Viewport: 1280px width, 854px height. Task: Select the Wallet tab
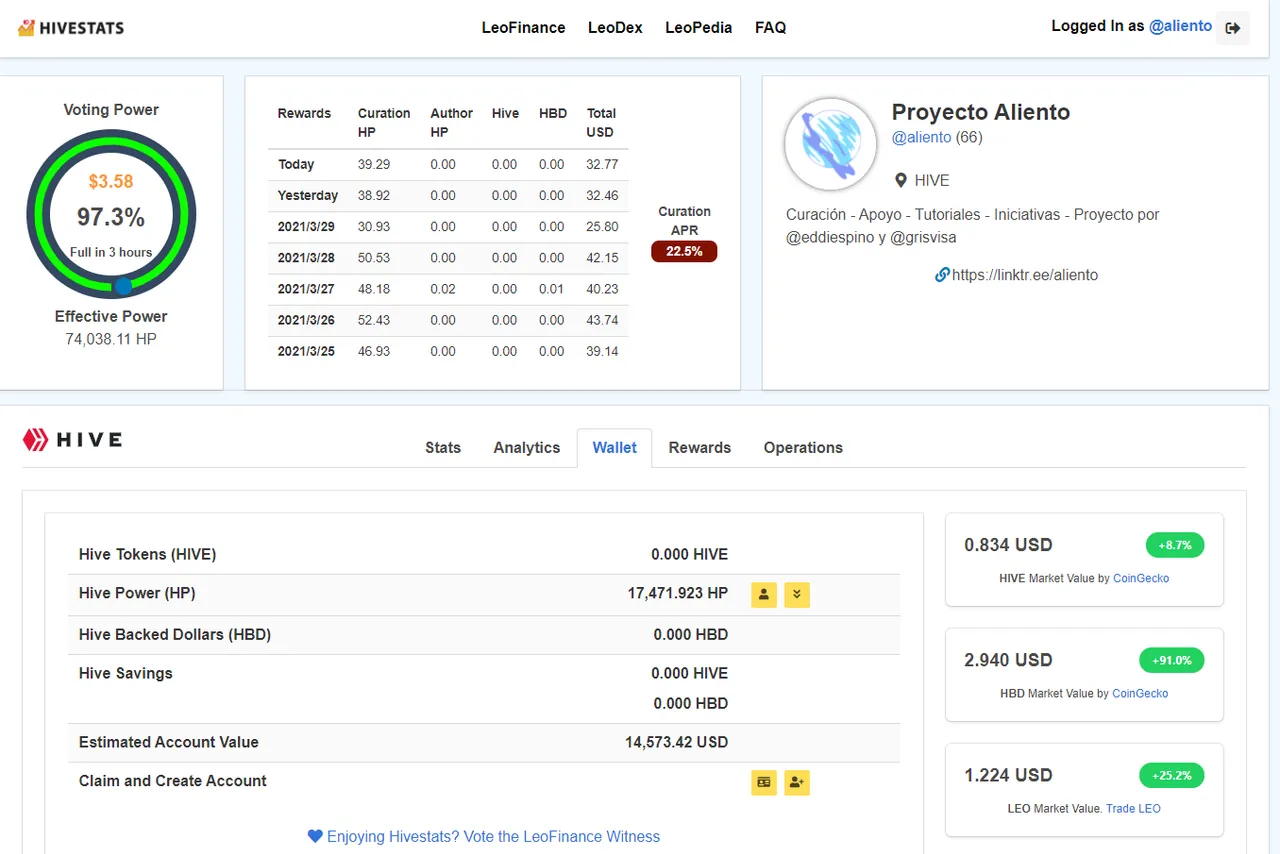614,448
